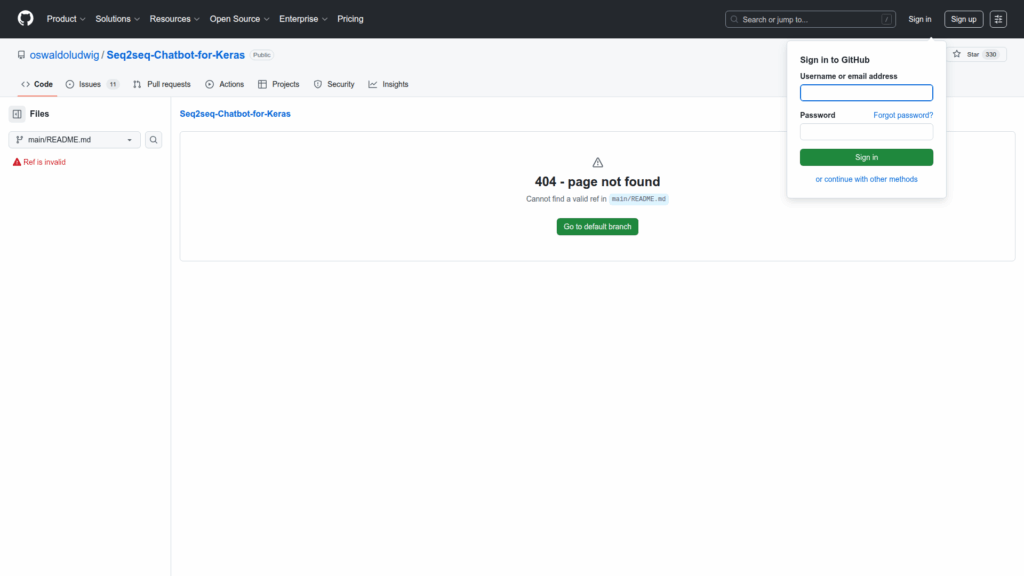Expand the Open Source menu
The height and width of the screenshot is (576, 1024).
[239, 19]
